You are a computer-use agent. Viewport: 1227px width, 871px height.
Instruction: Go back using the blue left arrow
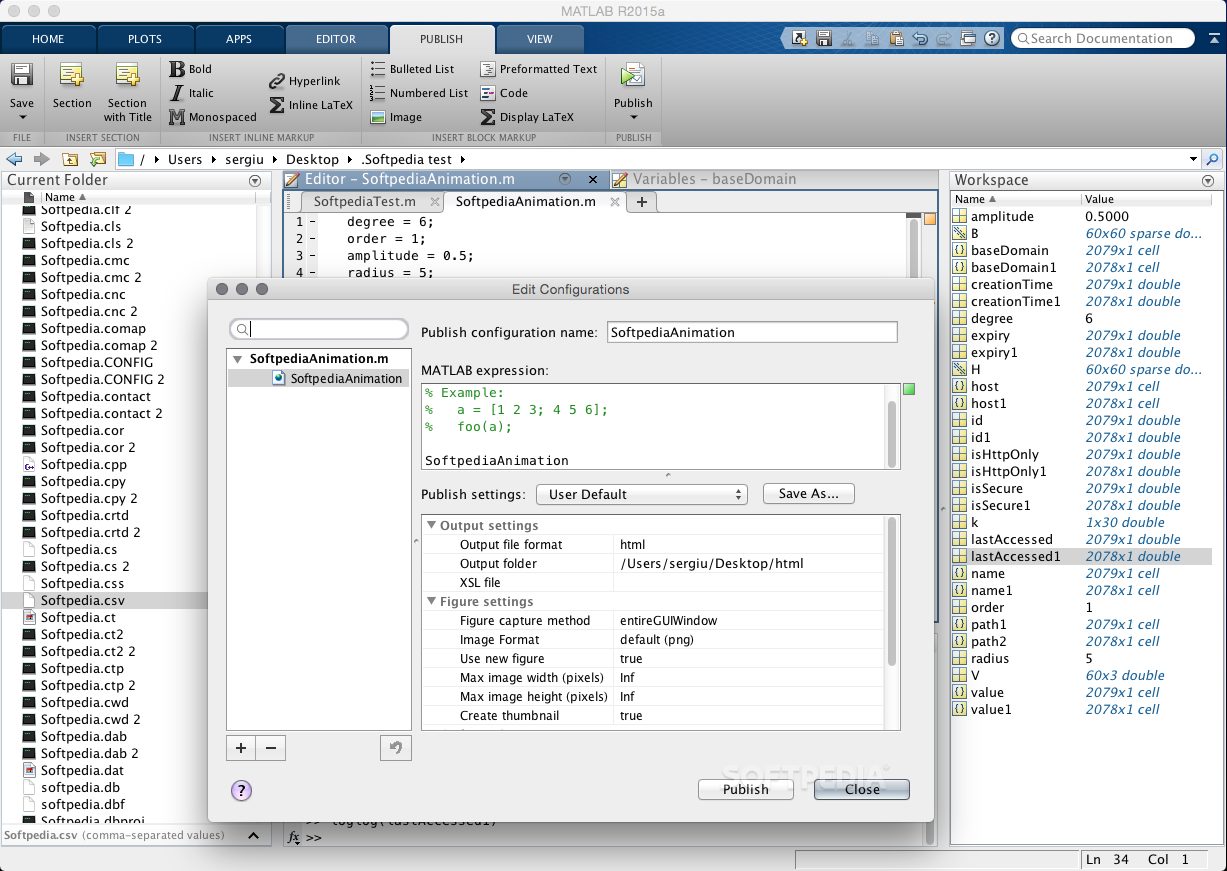[x=14, y=159]
